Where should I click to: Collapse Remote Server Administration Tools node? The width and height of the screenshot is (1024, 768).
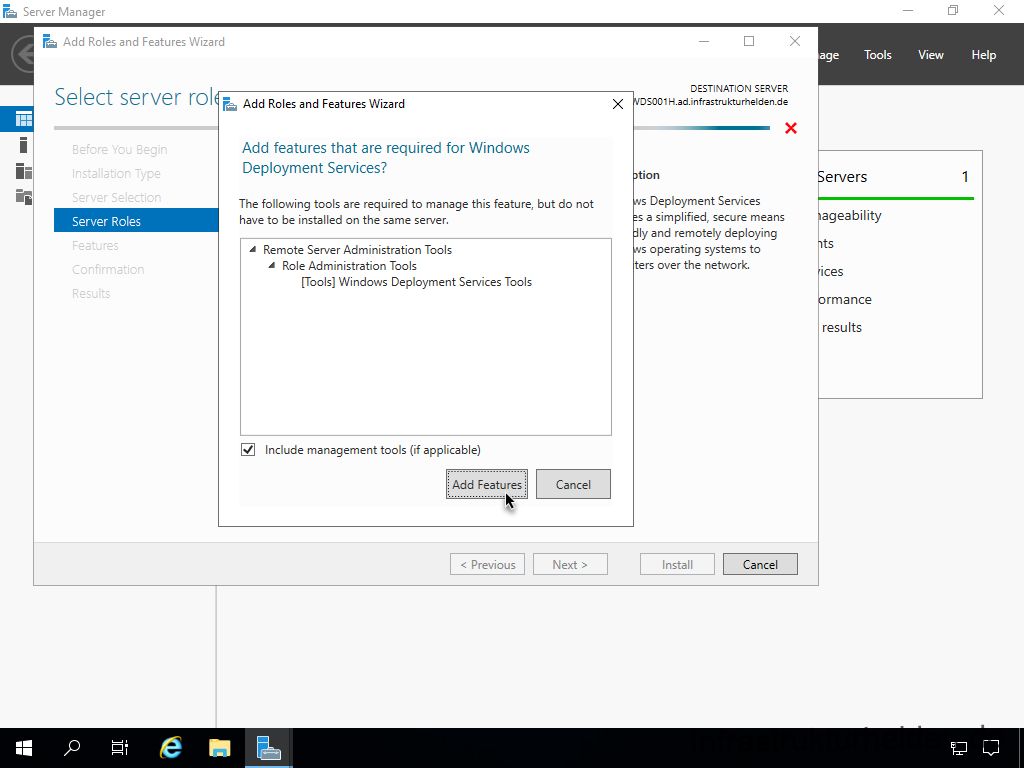tap(253, 249)
